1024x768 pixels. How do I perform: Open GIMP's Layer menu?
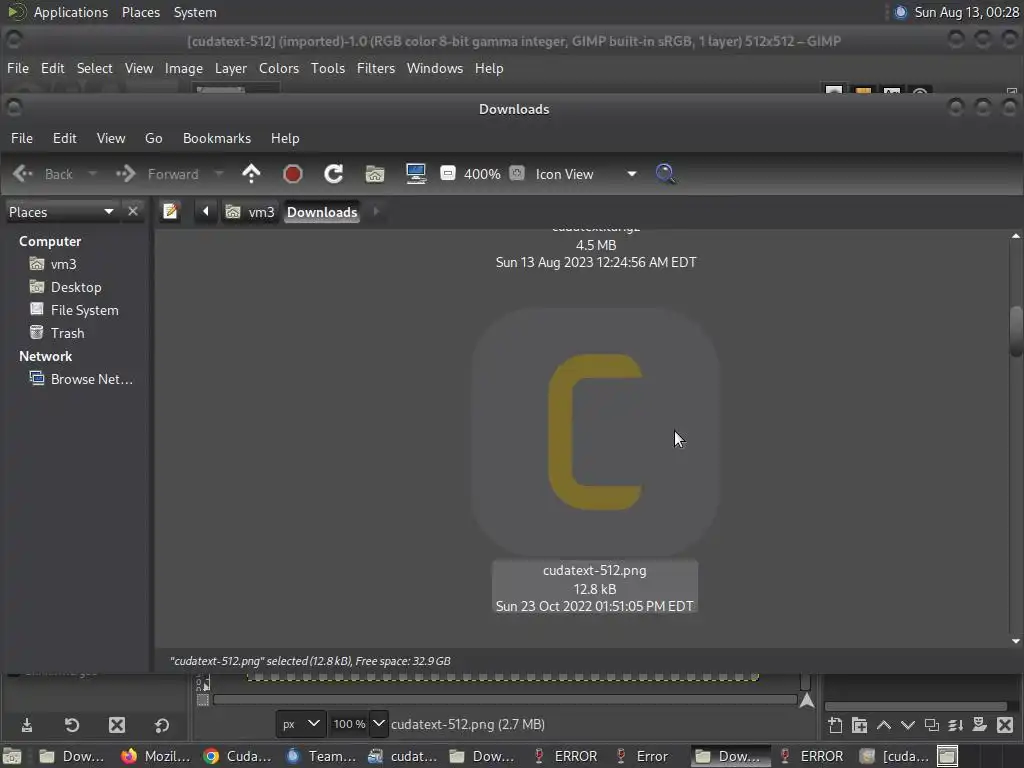[231, 68]
